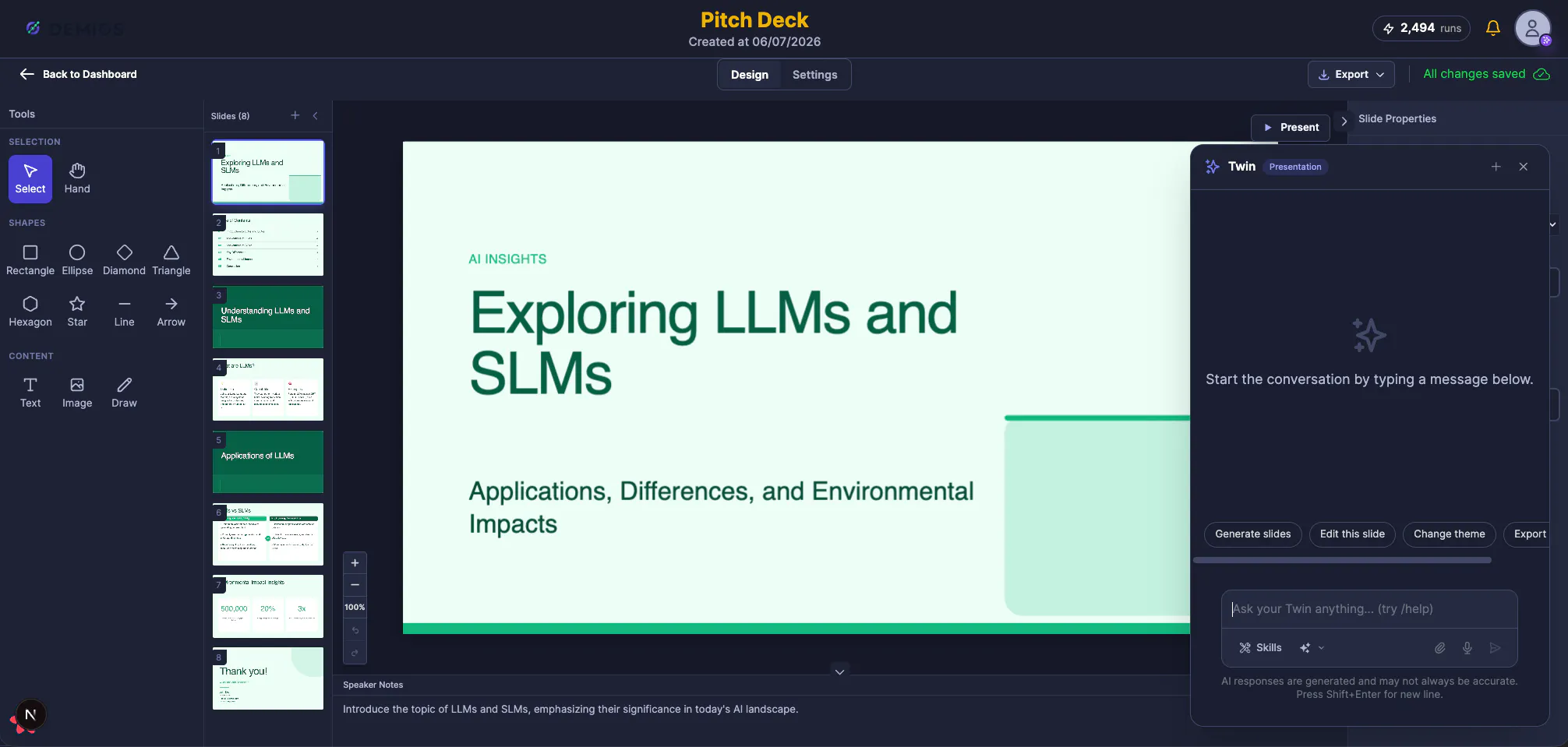Start the presentation with Present

coord(1291,128)
